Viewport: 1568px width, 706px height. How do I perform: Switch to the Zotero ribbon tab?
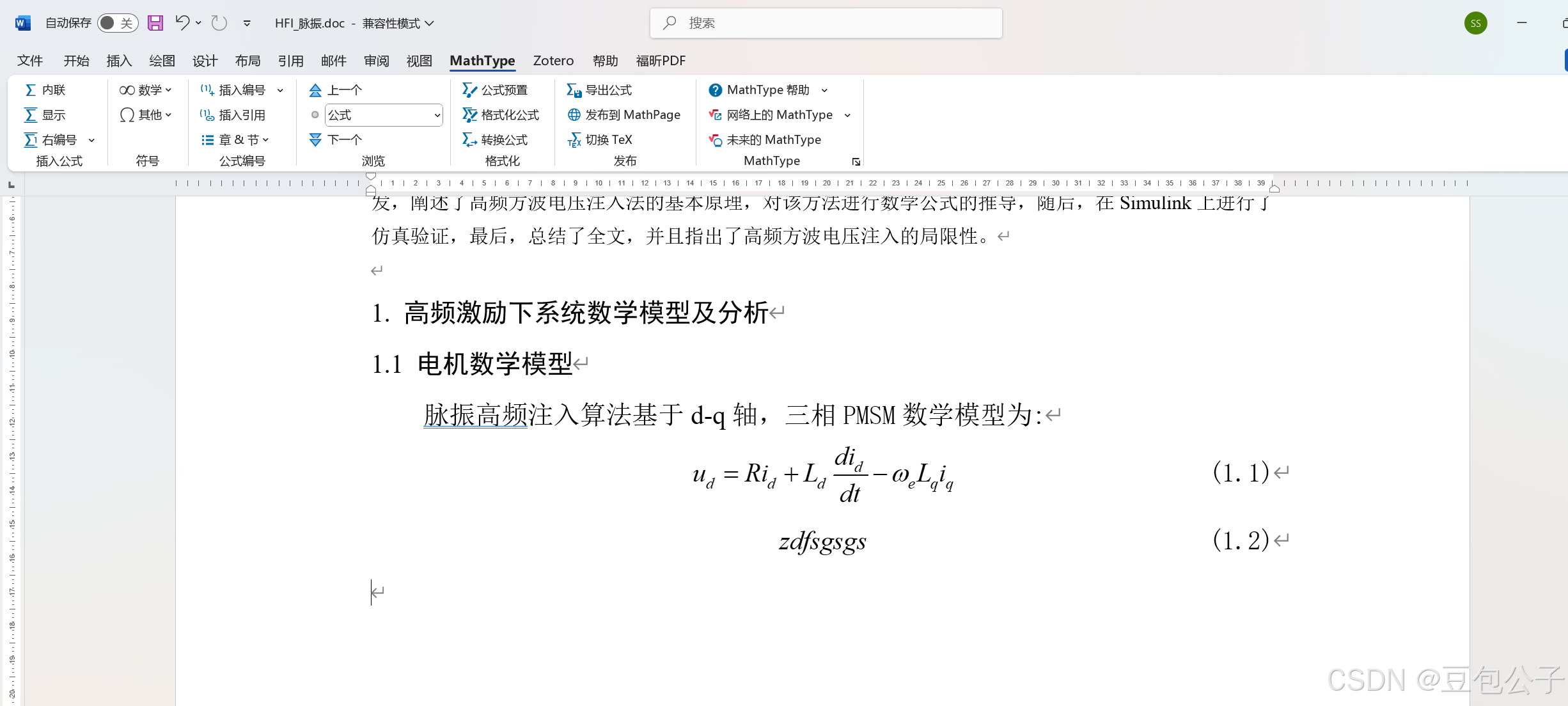(x=553, y=61)
